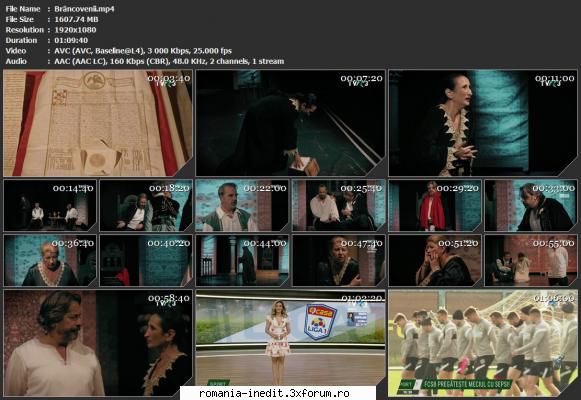This screenshot has width=581, height=400.
Task: Select the frame at 00:29:20
Action: click(435, 206)
